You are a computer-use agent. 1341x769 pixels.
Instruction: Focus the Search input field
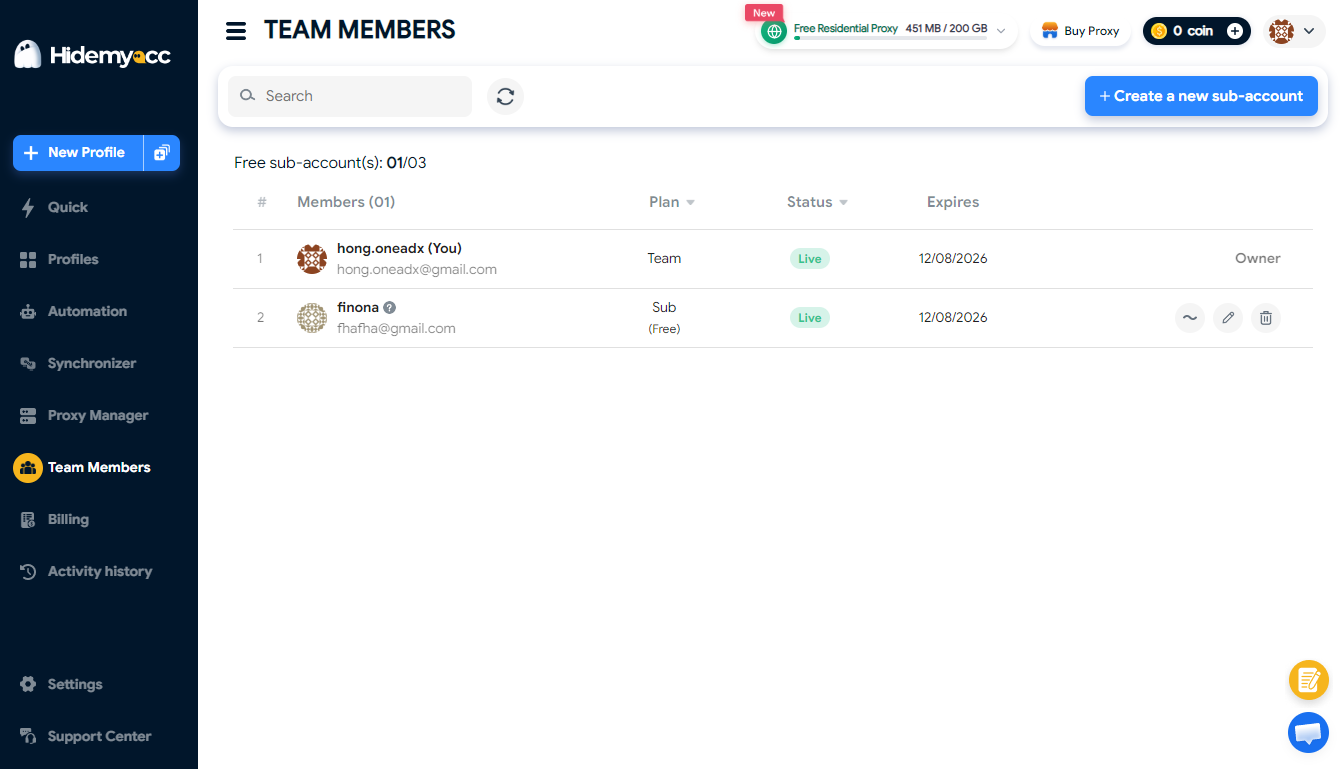click(x=350, y=96)
